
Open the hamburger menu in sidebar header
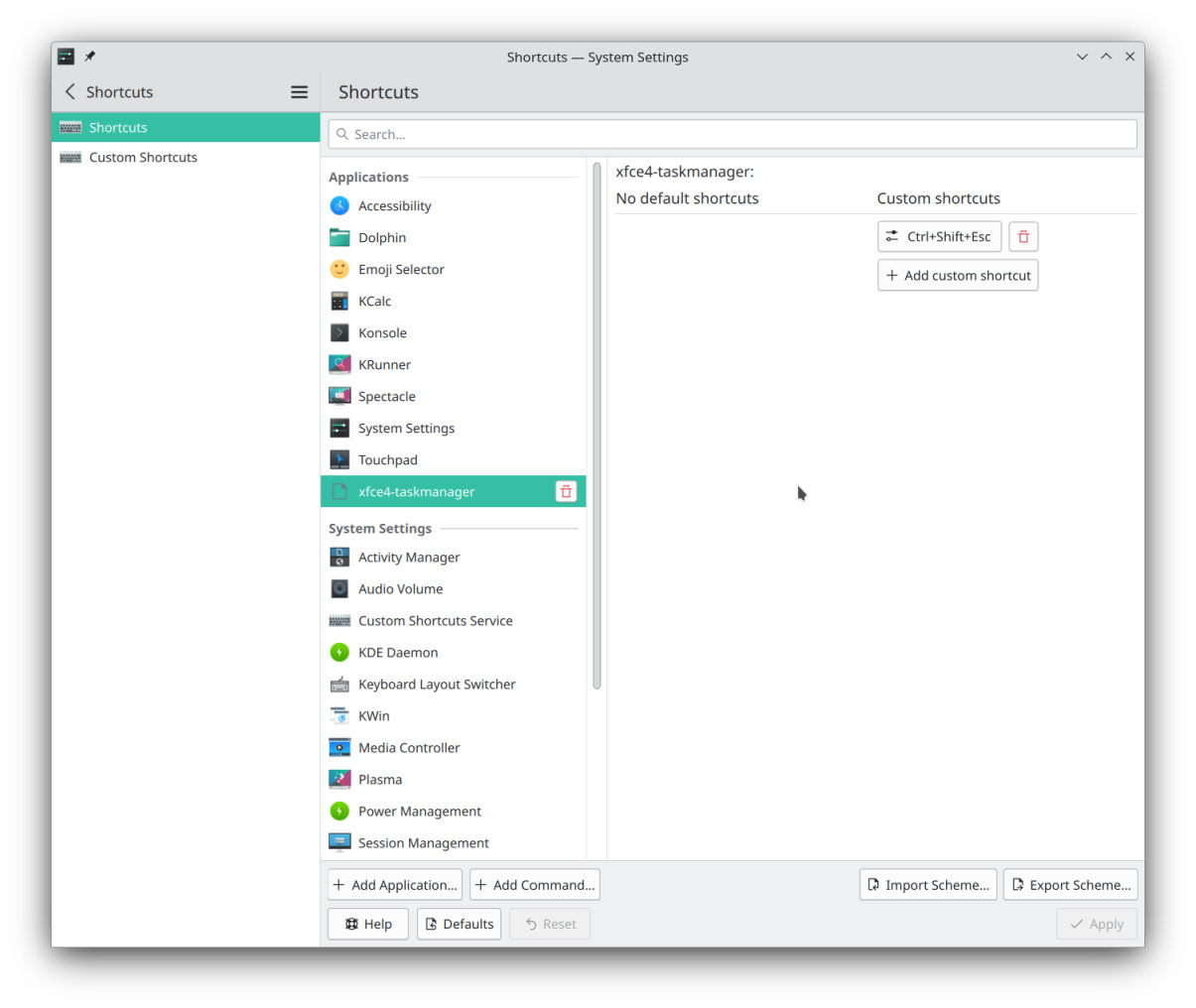coord(299,91)
